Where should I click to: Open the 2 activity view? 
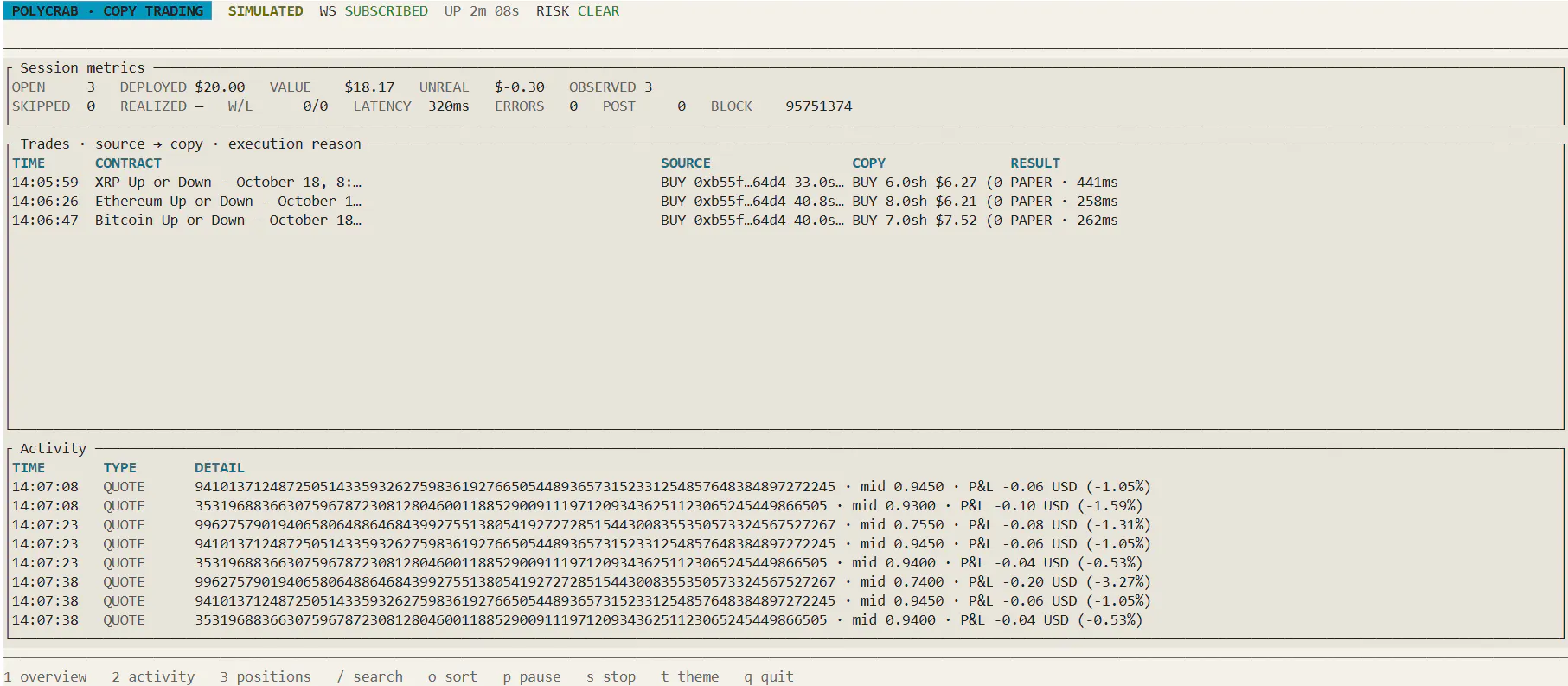coord(153,676)
